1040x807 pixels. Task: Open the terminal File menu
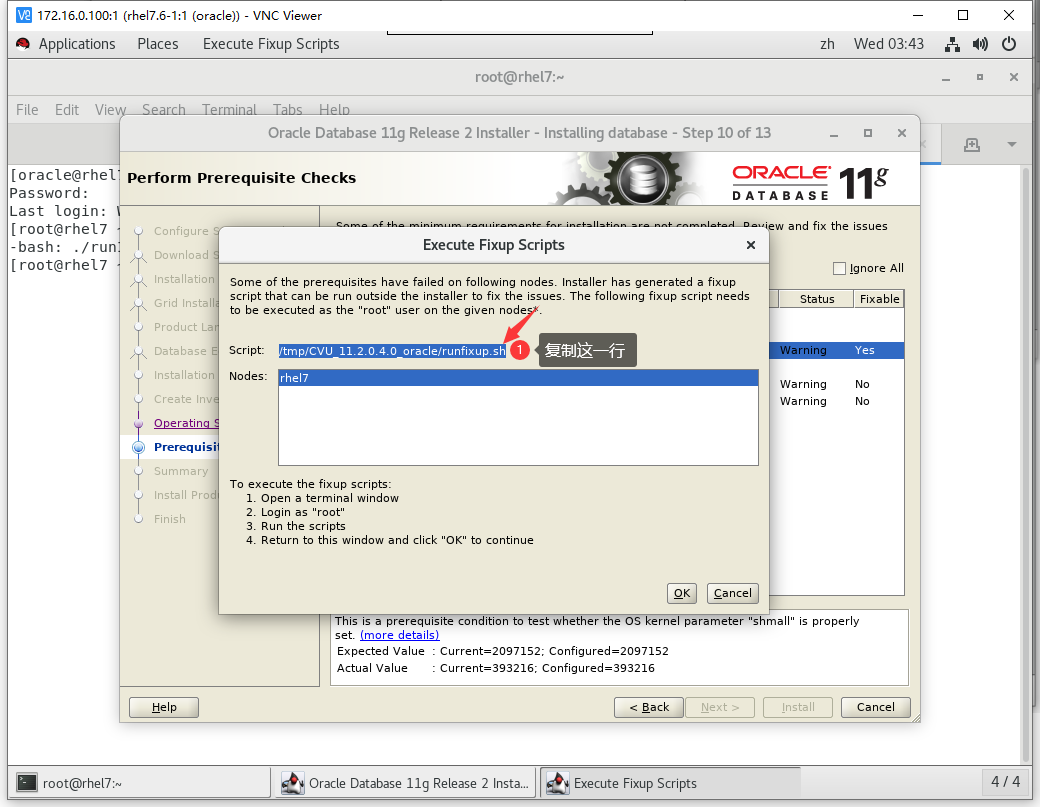[27, 109]
